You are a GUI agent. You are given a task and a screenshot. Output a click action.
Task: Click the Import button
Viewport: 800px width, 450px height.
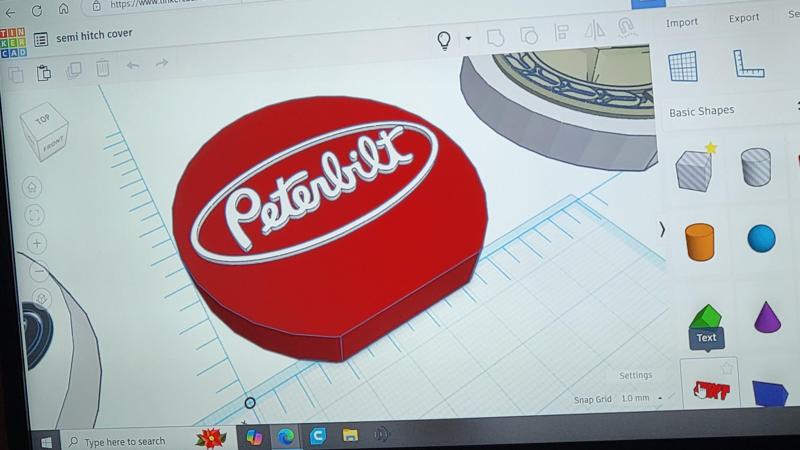682,22
